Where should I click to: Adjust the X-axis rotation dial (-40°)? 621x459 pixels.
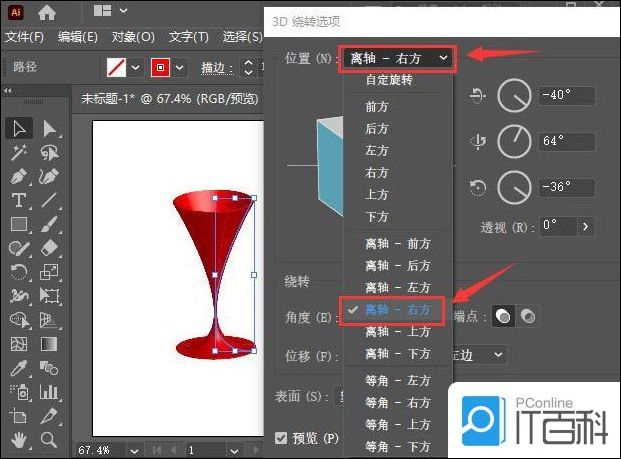point(514,95)
